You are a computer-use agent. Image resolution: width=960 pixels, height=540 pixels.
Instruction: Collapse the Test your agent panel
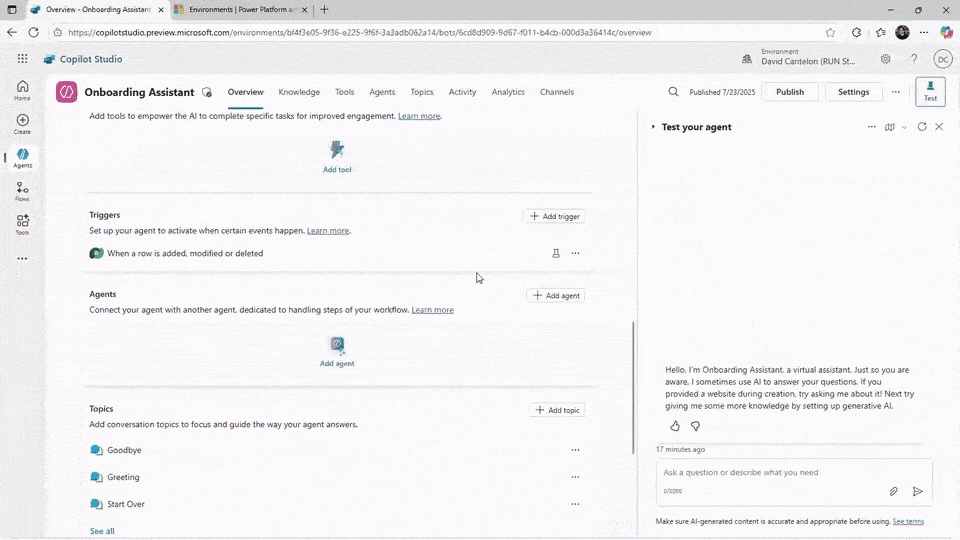tap(654, 127)
